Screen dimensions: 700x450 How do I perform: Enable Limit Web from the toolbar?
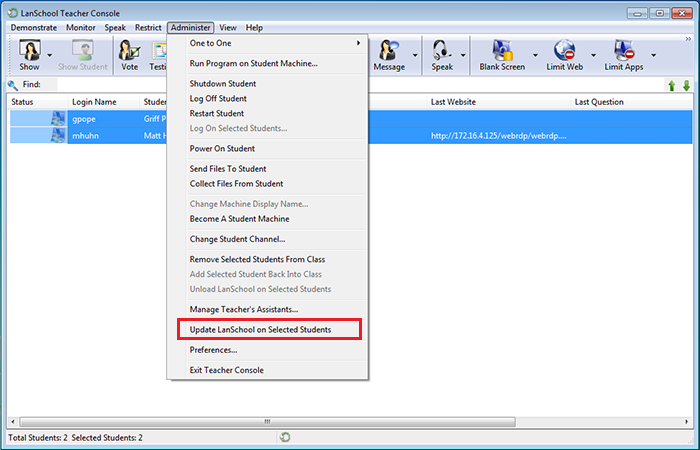tap(564, 55)
